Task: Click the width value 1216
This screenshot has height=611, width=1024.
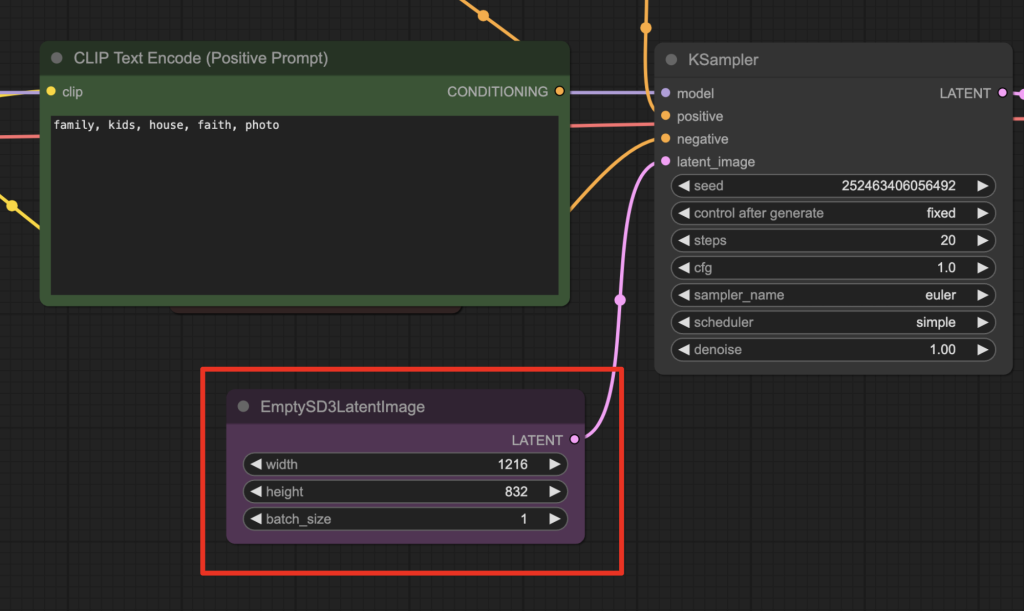Action: point(513,464)
